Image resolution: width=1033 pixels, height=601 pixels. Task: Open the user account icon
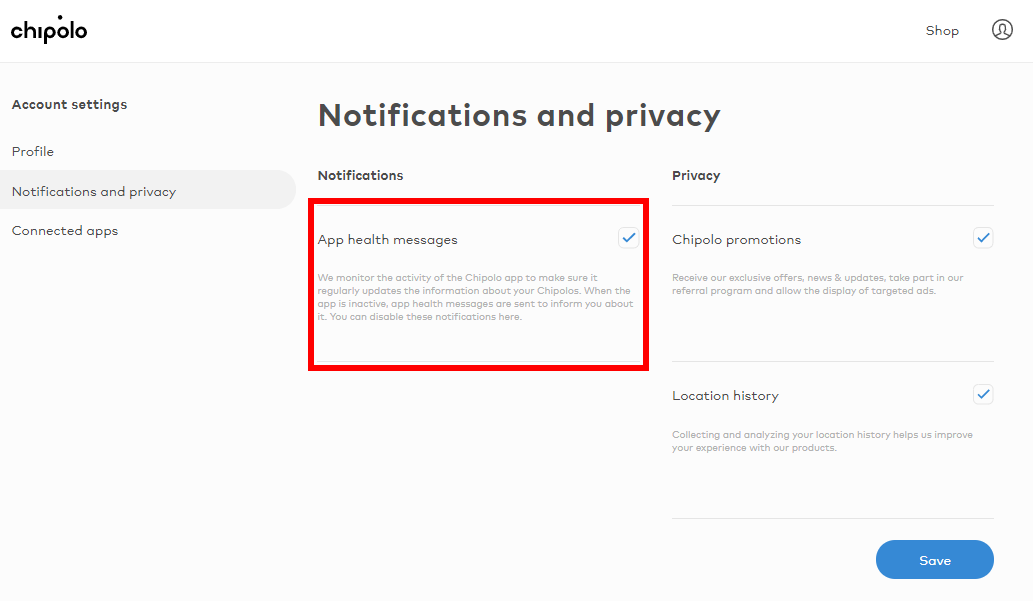[1002, 30]
